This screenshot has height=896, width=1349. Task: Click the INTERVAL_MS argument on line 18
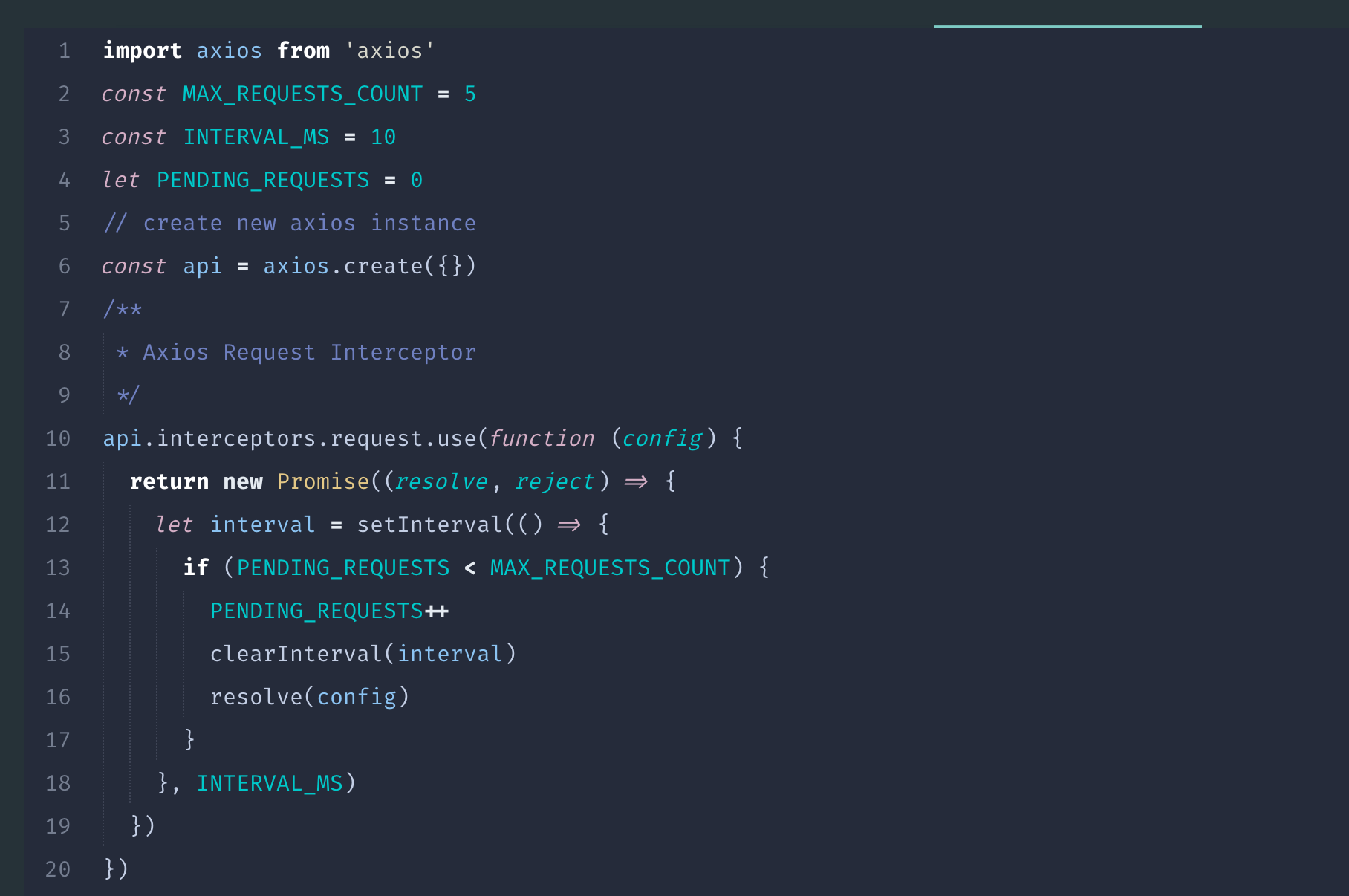[x=270, y=783]
